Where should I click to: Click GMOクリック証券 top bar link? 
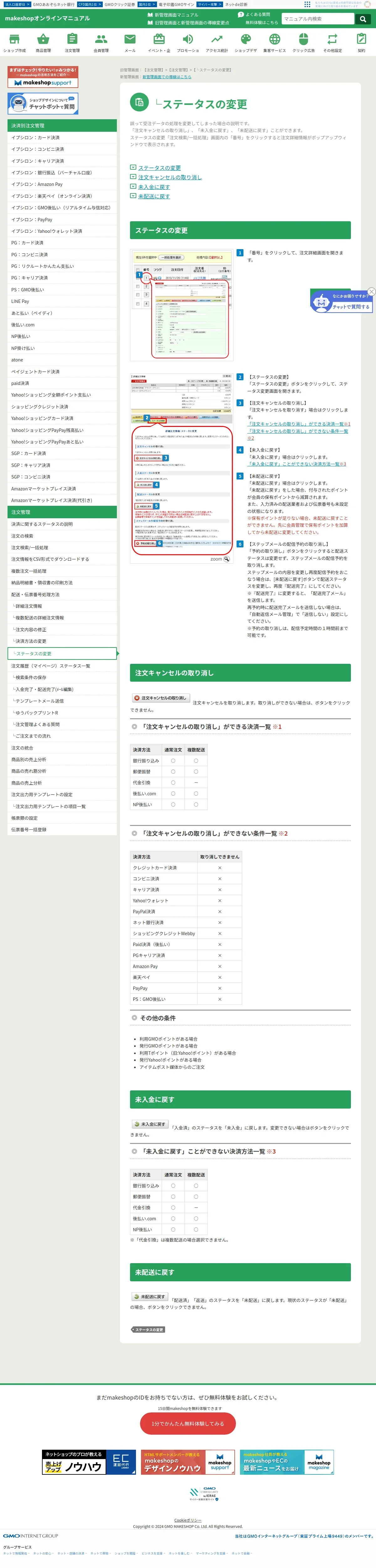click(x=119, y=4)
